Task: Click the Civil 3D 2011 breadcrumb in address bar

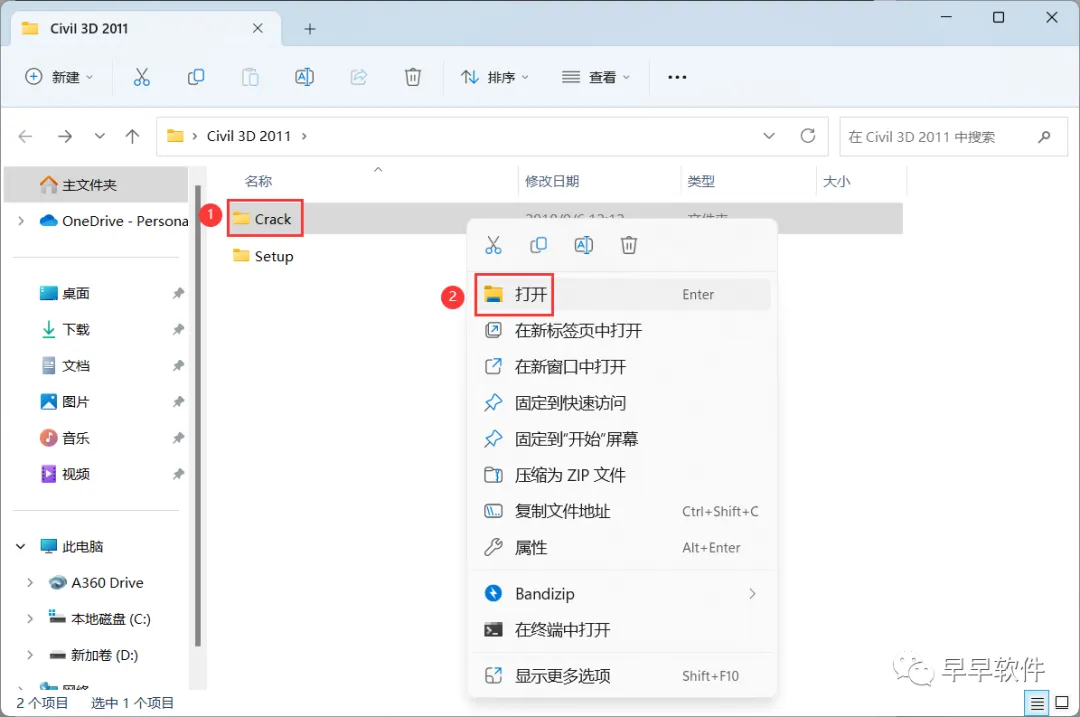Action: pyautogui.click(x=249, y=136)
